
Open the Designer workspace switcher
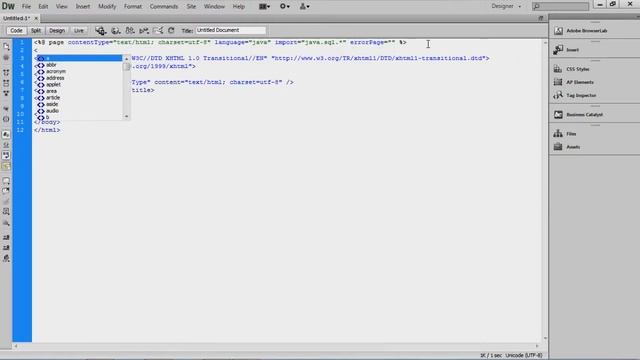[x=506, y=7]
